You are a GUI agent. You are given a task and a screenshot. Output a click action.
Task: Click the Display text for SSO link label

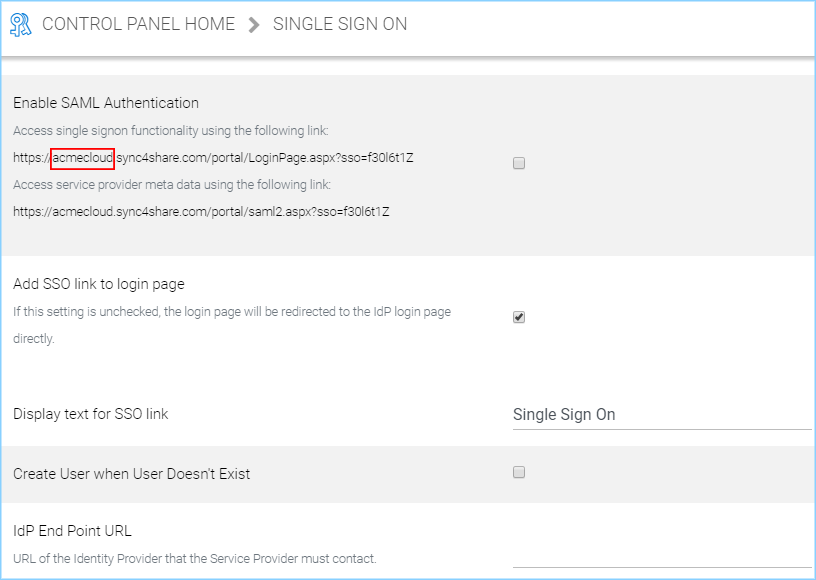point(91,414)
